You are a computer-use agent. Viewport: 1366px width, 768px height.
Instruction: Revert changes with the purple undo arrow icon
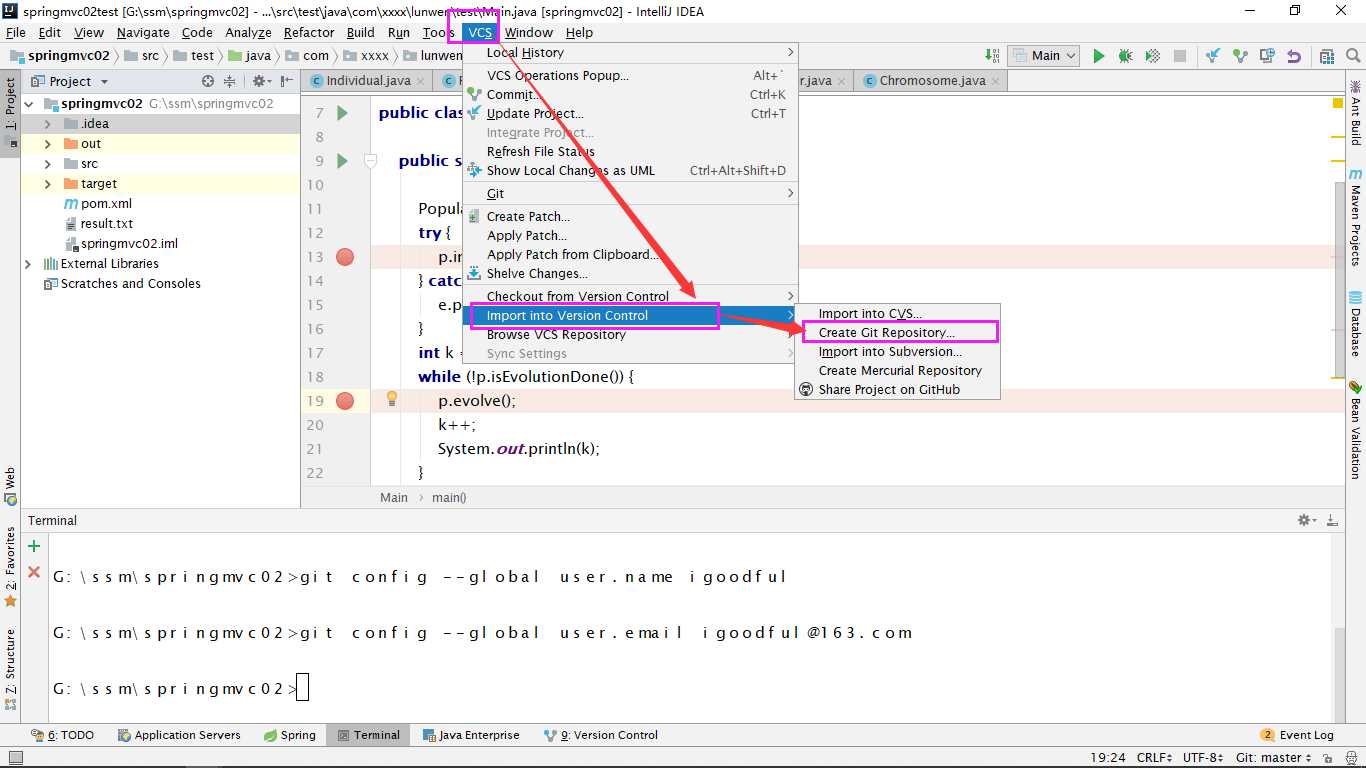click(1294, 56)
